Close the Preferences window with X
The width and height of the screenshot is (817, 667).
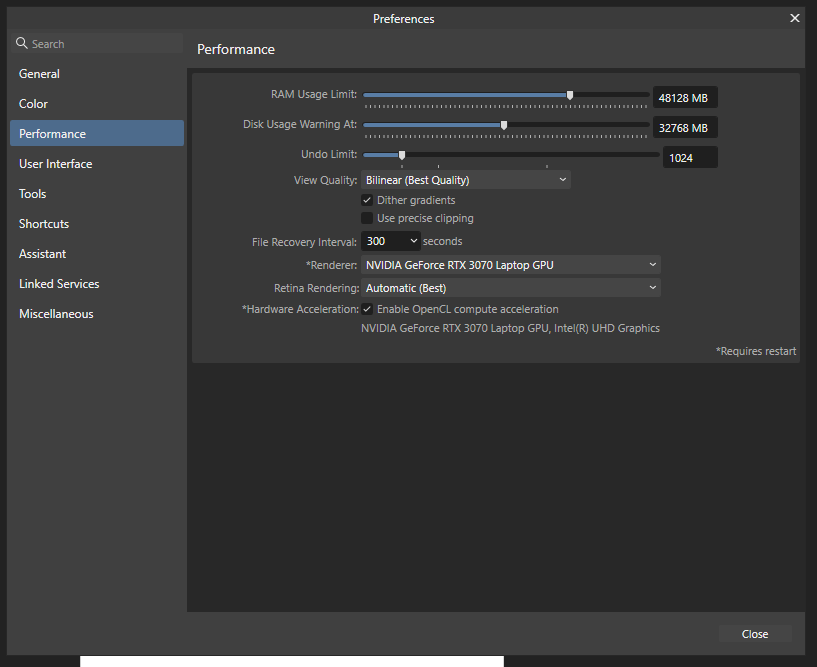click(795, 18)
